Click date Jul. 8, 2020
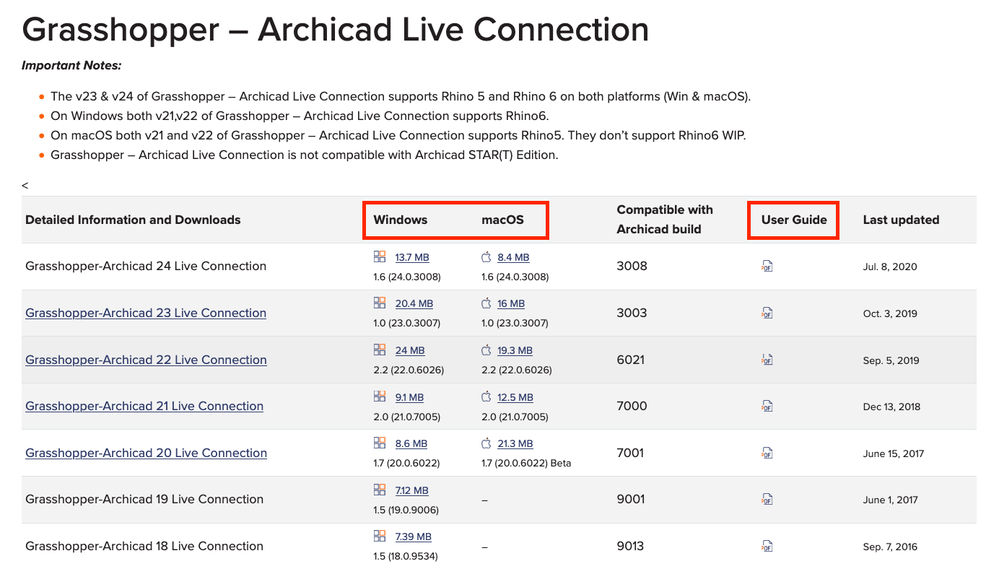Screen dimensions: 999x580 (x=890, y=266)
